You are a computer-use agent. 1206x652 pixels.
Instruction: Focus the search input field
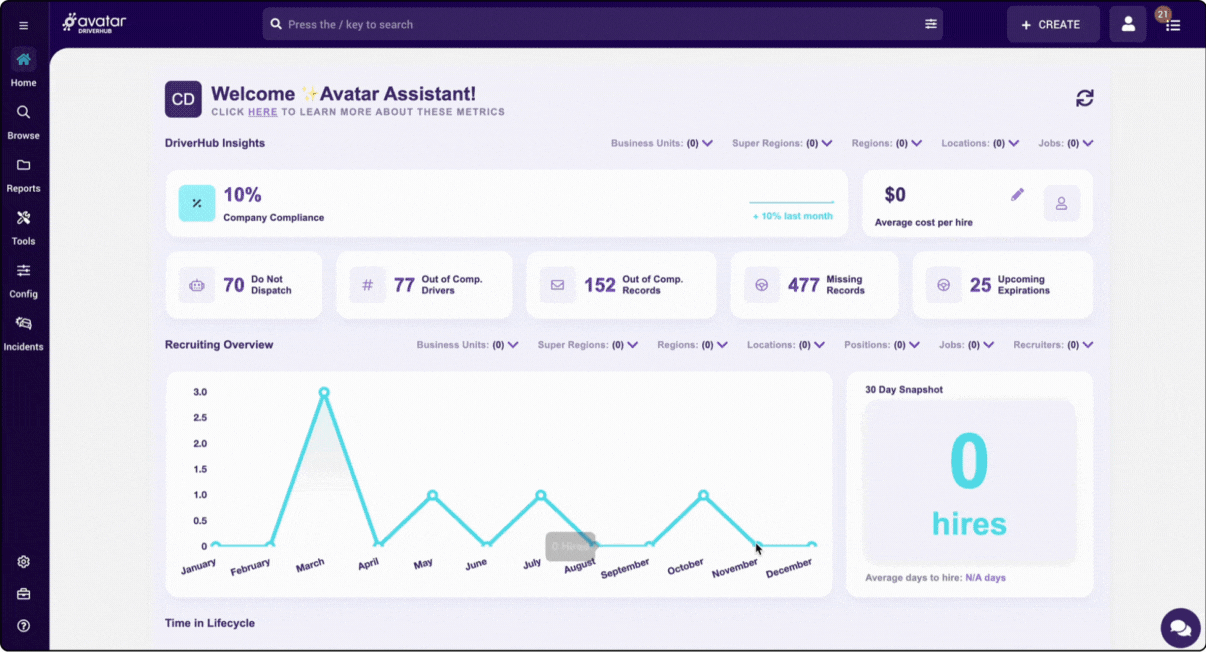600,24
